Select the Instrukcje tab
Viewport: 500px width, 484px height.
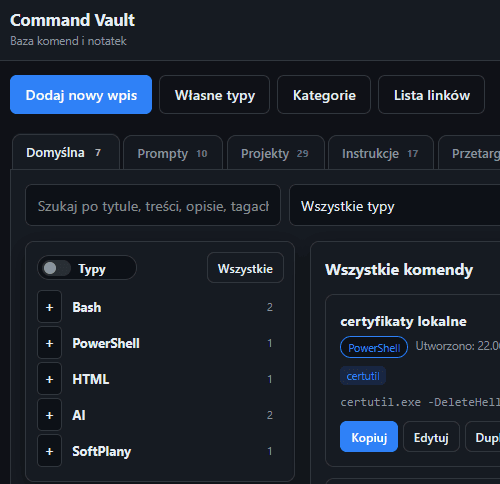381,153
